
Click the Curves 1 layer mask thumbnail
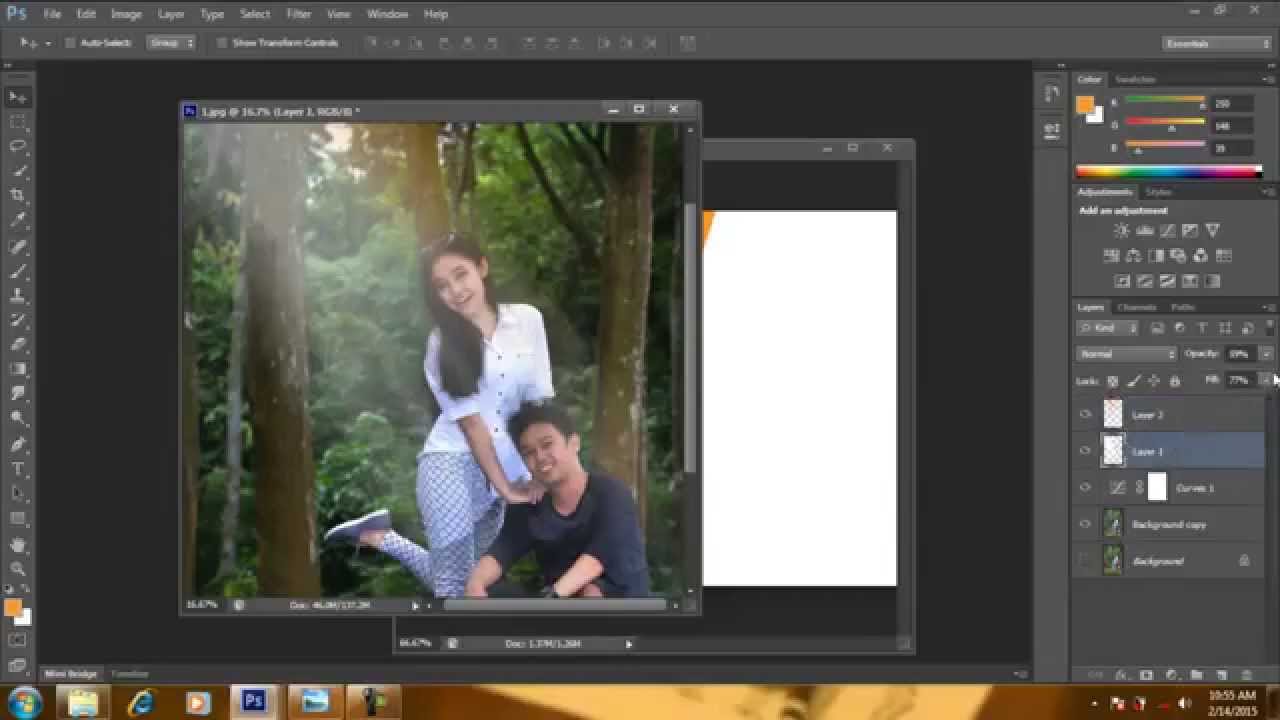[1157, 488]
